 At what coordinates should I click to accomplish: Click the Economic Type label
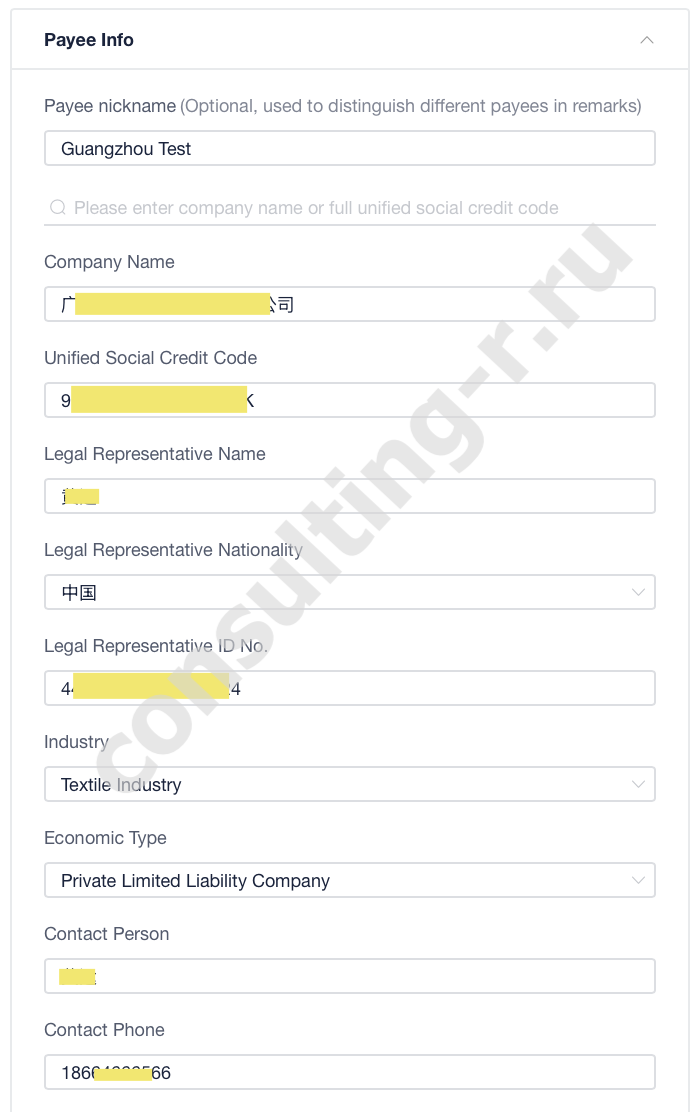point(105,838)
